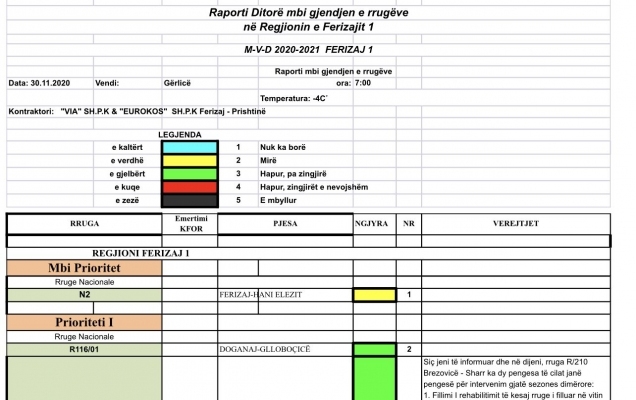Click the 'FERIZAJ-HANI ELEZIT' section cell
The image size is (636, 400).
pyautogui.click(x=285, y=295)
